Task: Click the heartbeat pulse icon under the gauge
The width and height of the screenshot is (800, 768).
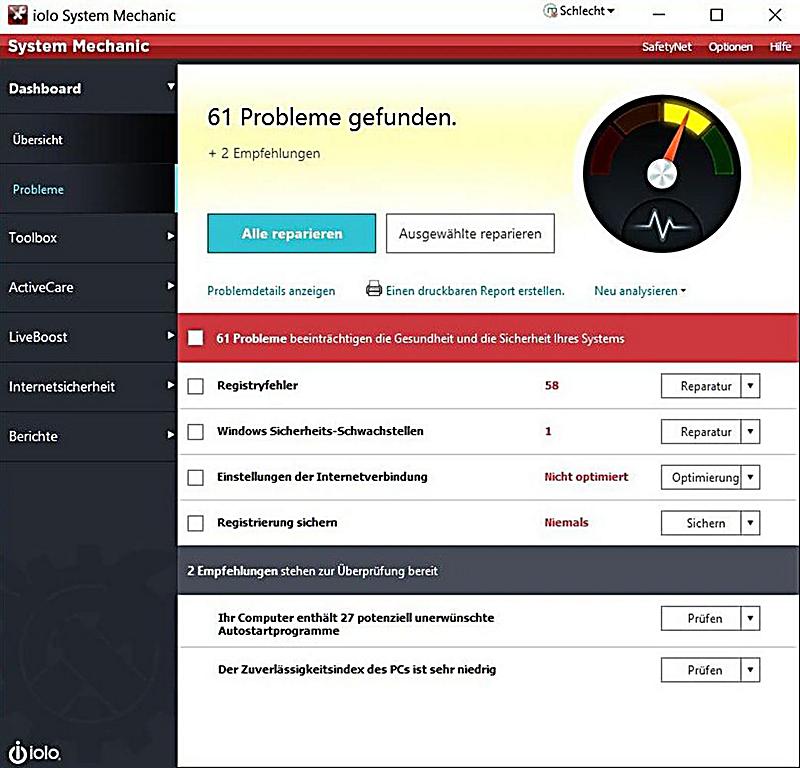Action: pos(662,225)
